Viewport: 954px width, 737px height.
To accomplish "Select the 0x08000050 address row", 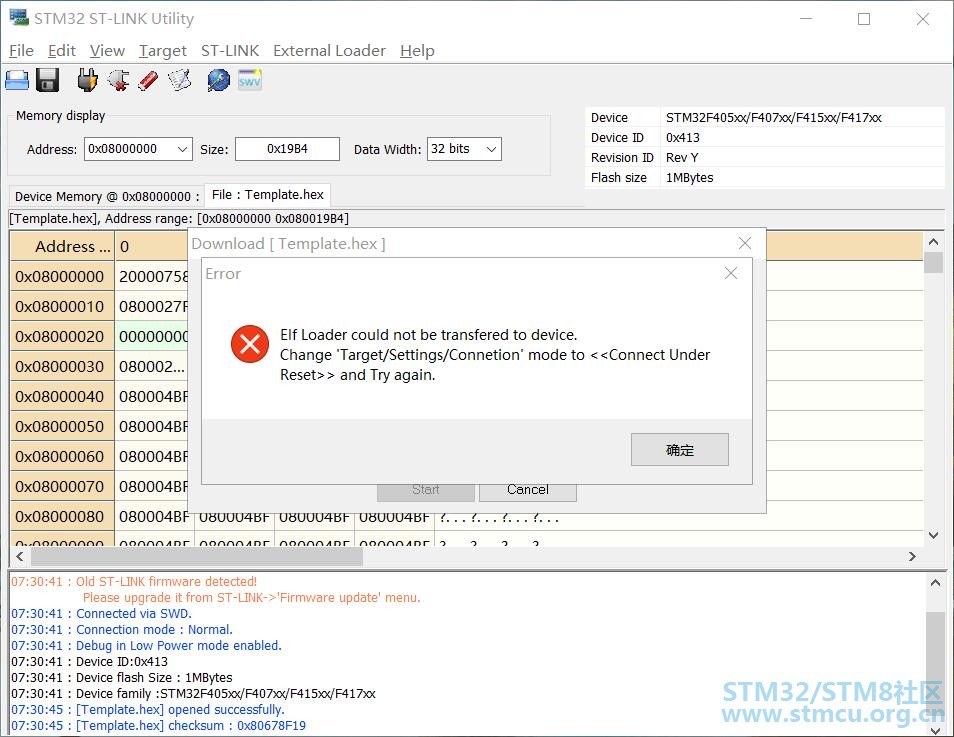I will [x=62, y=426].
